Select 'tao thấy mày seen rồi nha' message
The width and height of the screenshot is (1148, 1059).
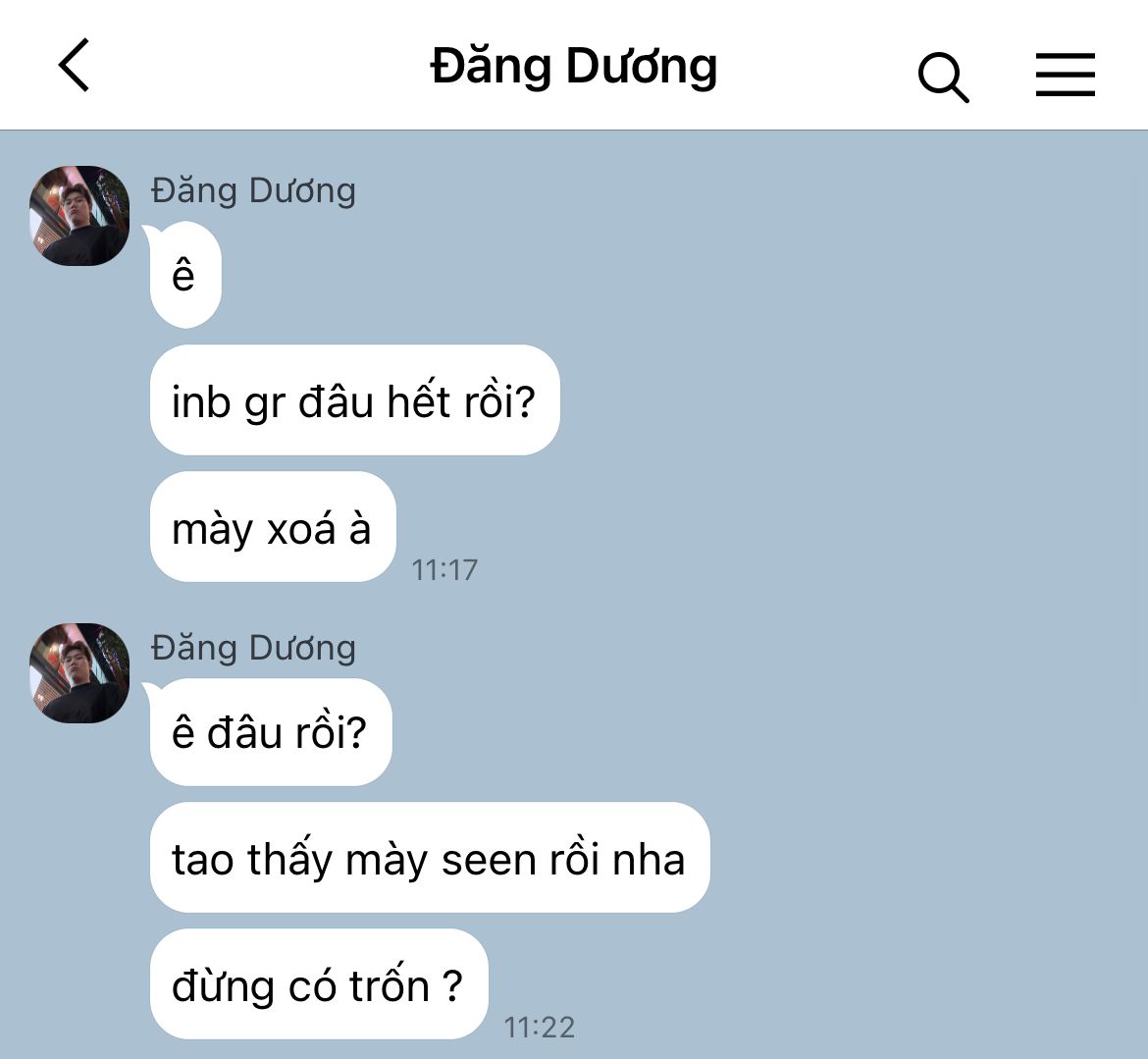coord(430,858)
